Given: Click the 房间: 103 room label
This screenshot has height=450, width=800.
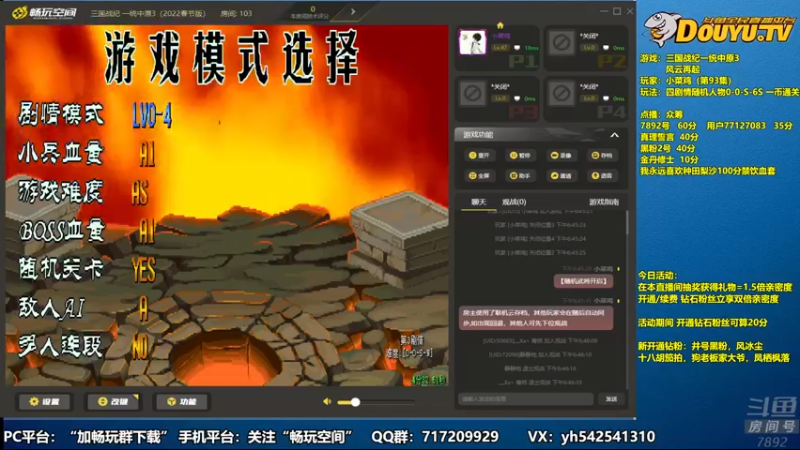Looking at the screenshot, I should click(236, 13).
